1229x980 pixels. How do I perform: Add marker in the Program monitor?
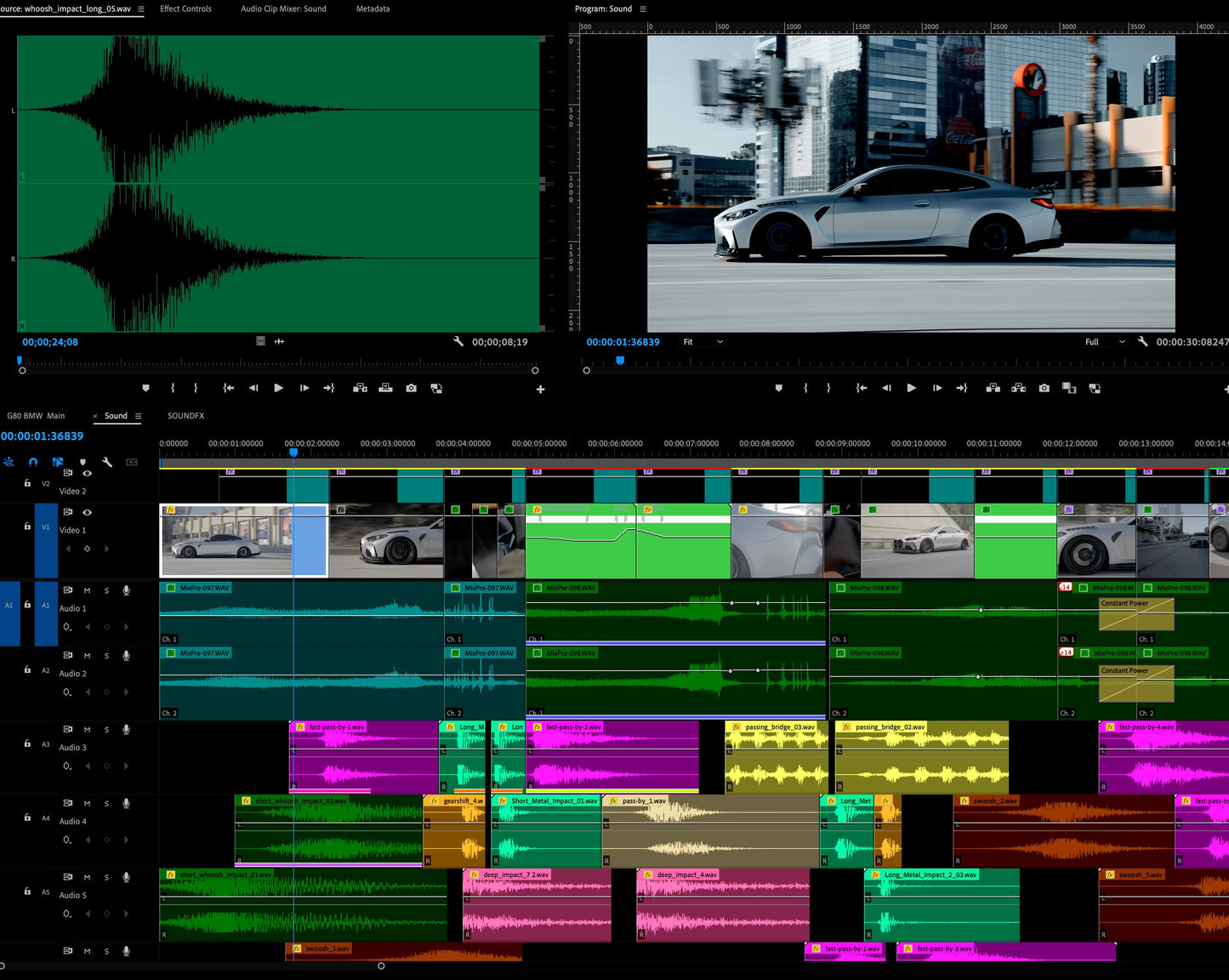(778, 388)
